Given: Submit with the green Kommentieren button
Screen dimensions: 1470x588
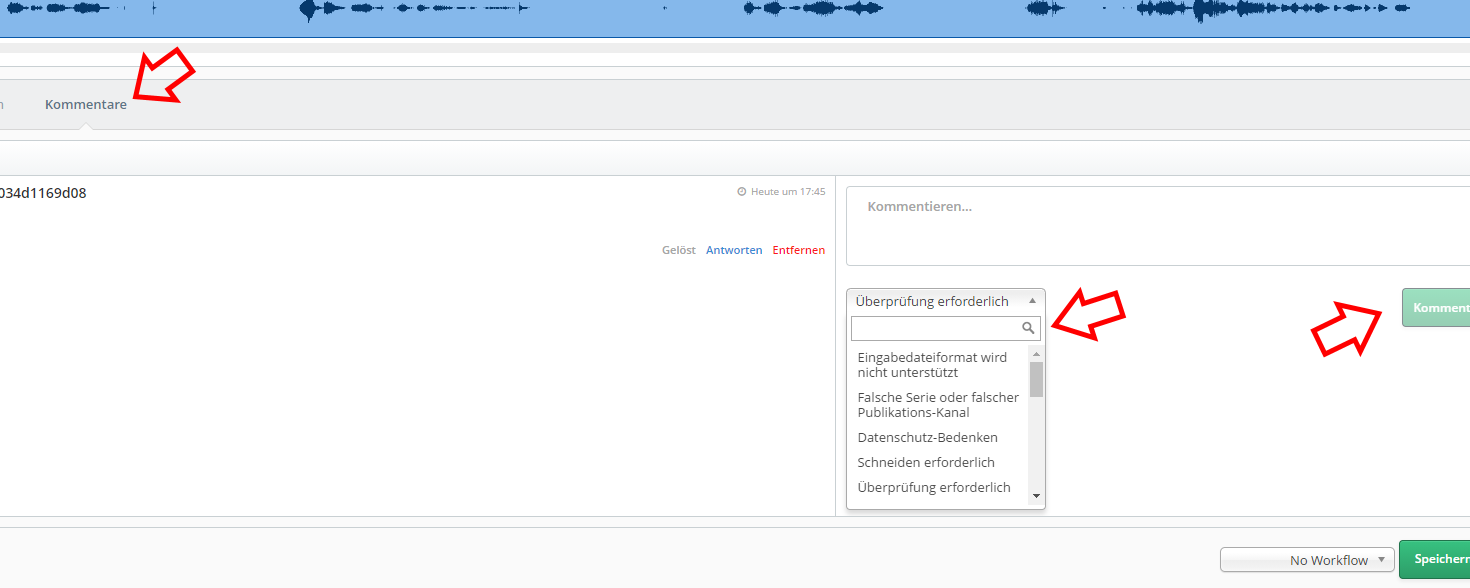Looking at the screenshot, I should point(1436,308).
